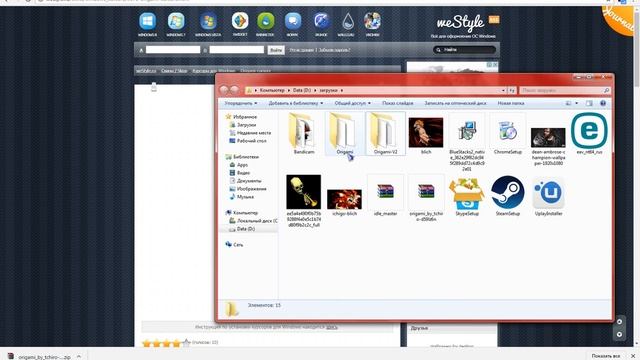
Task: Focus the website login name field
Action: (173, 50)
